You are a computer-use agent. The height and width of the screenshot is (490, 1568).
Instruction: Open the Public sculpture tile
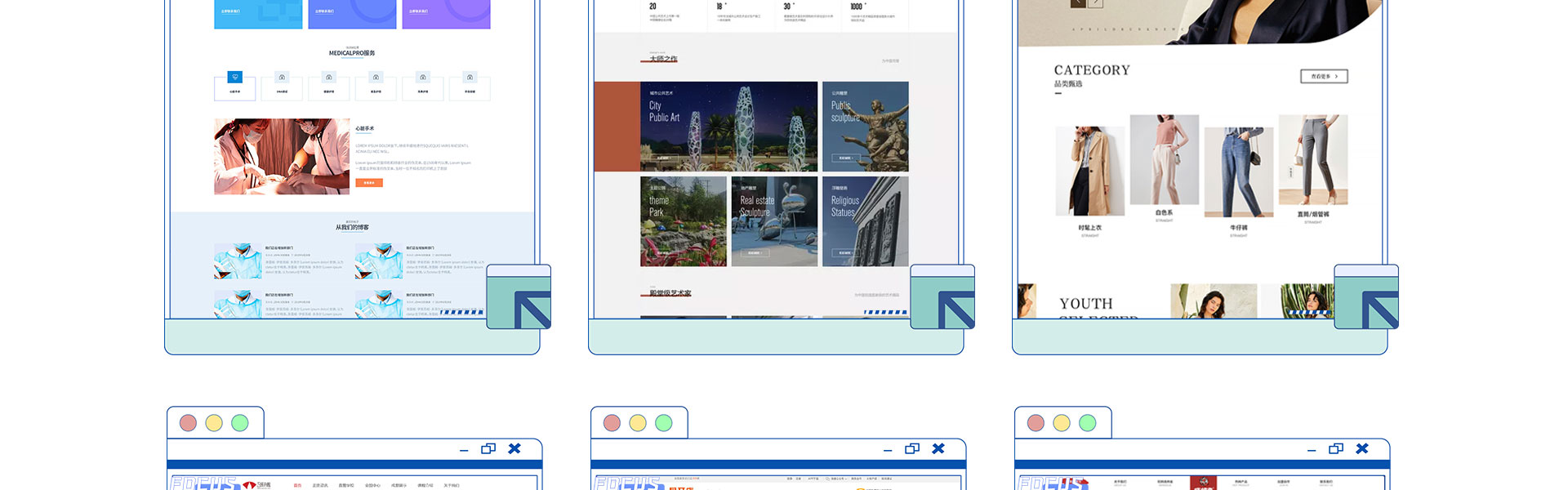tap(866, 127)
